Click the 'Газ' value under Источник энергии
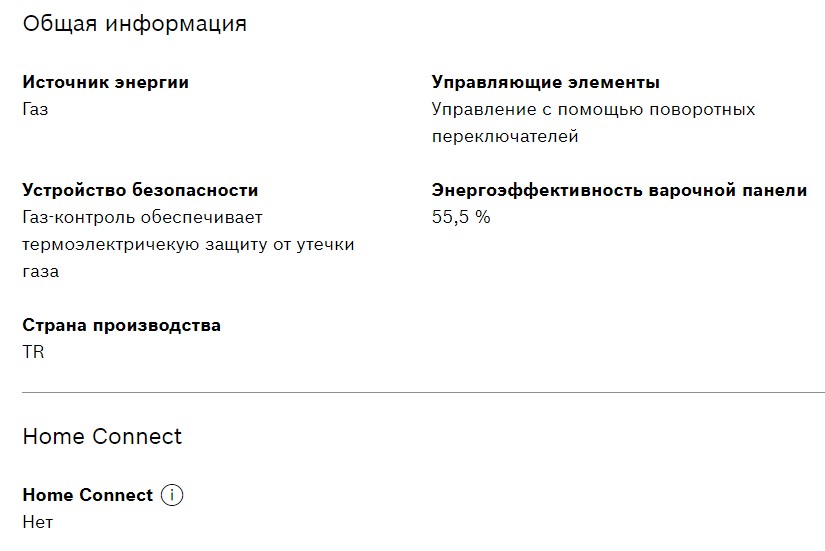The image size is (825, 551). pyautogui.click(x=35, y=109)
